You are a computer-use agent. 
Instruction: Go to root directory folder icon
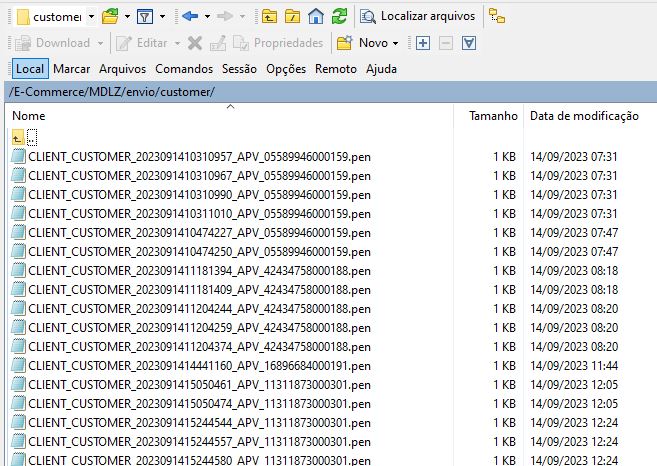pyautogui.click(x=292, y=17)
